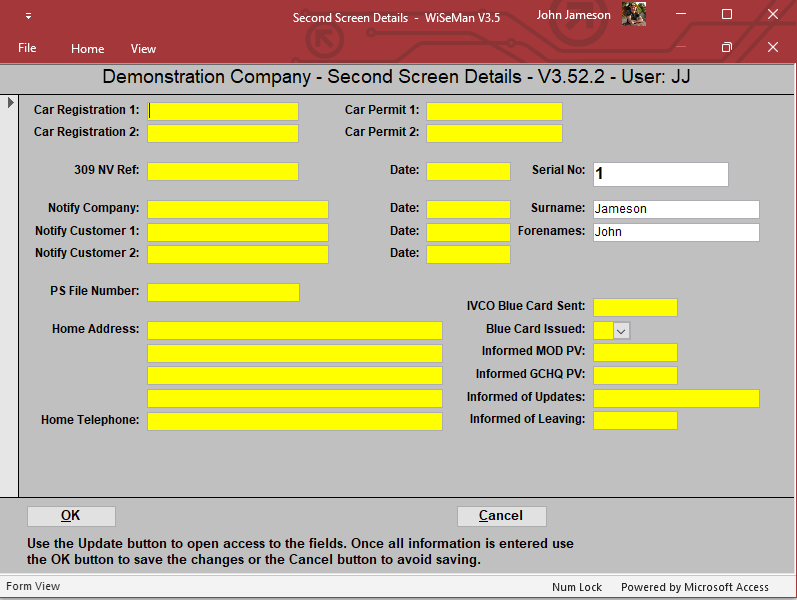Click the 309 NV Ref field

click(x=223, y=171)
